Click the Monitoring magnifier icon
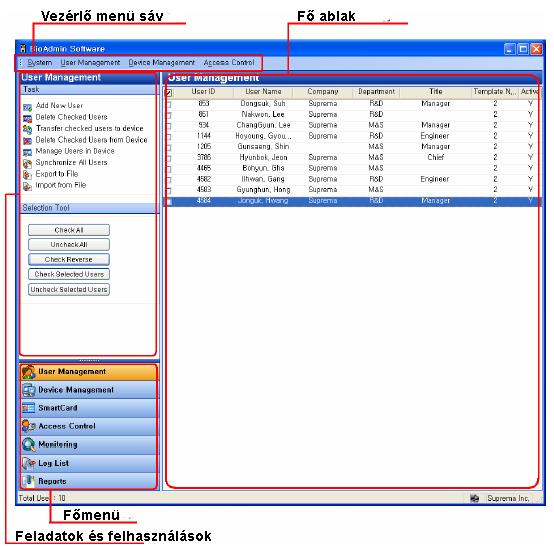The image size is (554, 547). click(x=29, y=445)
